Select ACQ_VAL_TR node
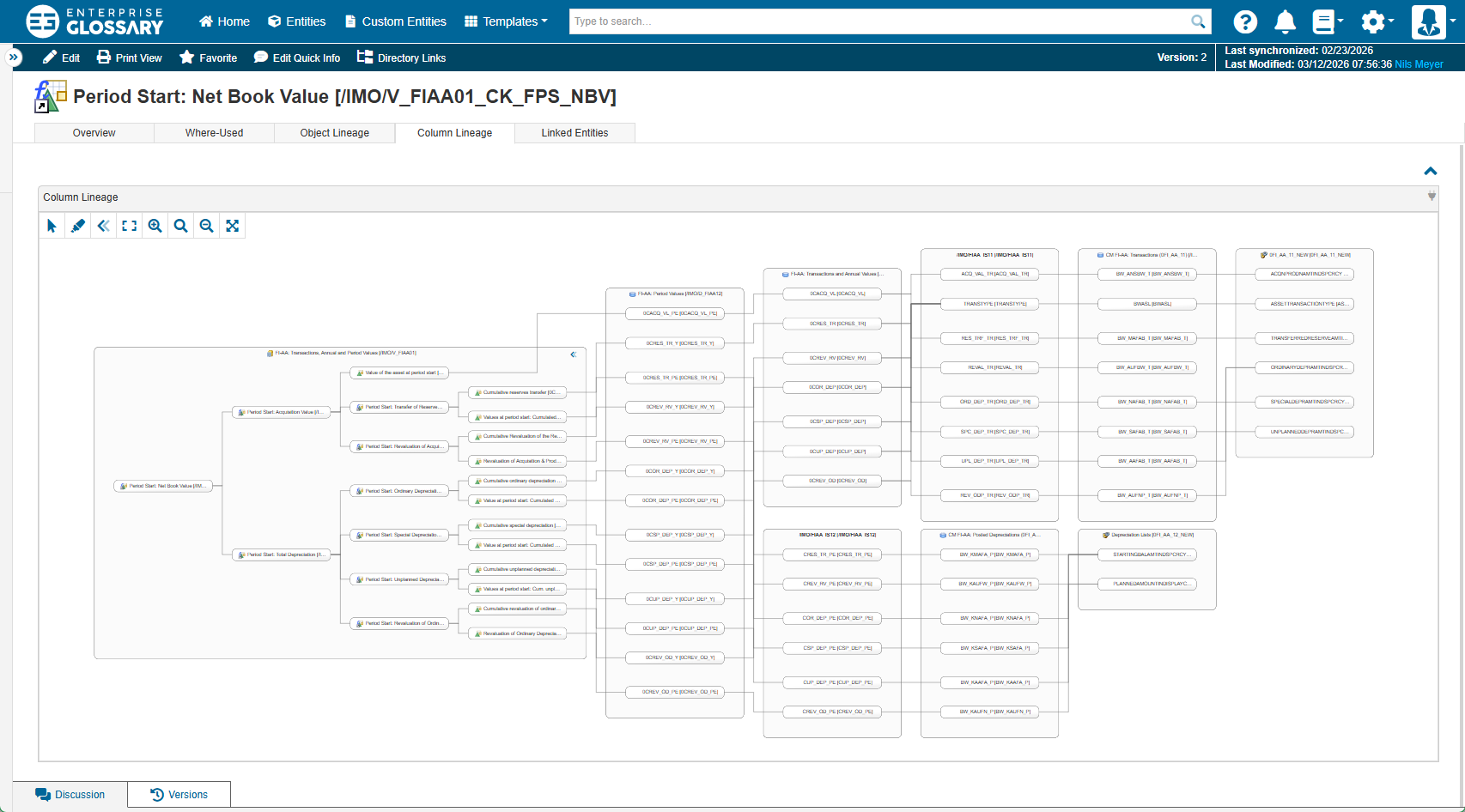 (x=989, y=274)
